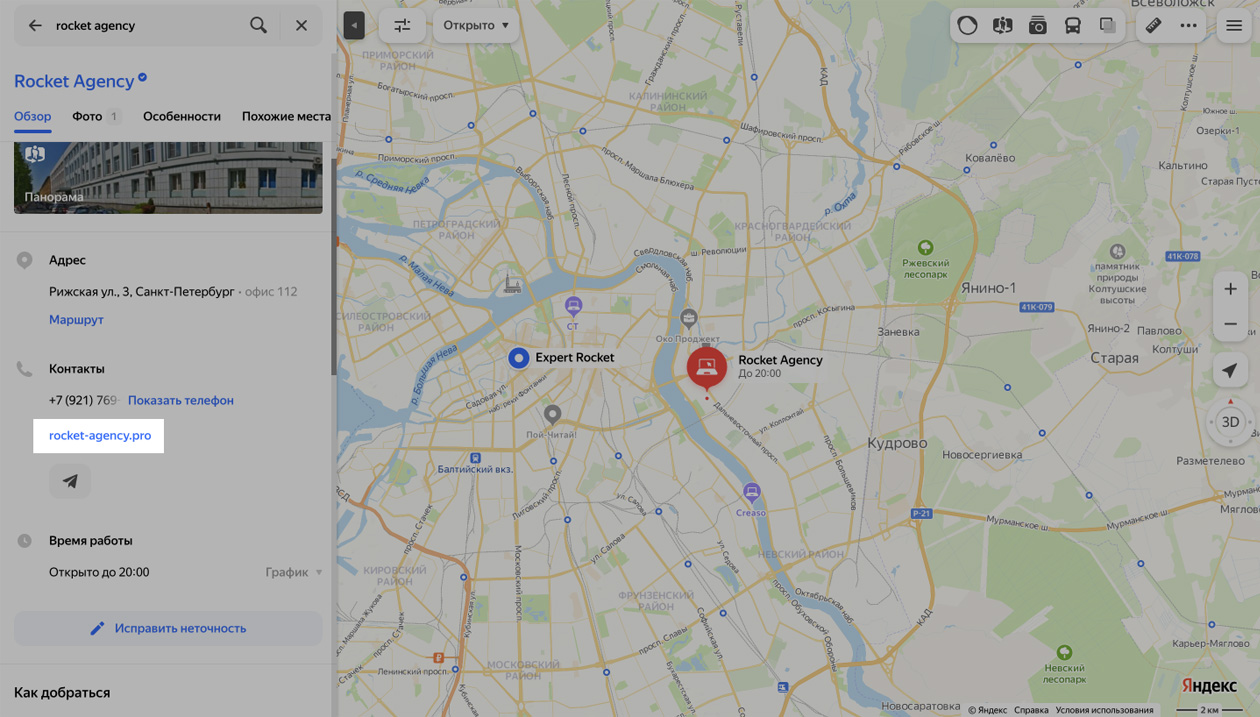Select the ruler measurement tool

pos(1153,26)
